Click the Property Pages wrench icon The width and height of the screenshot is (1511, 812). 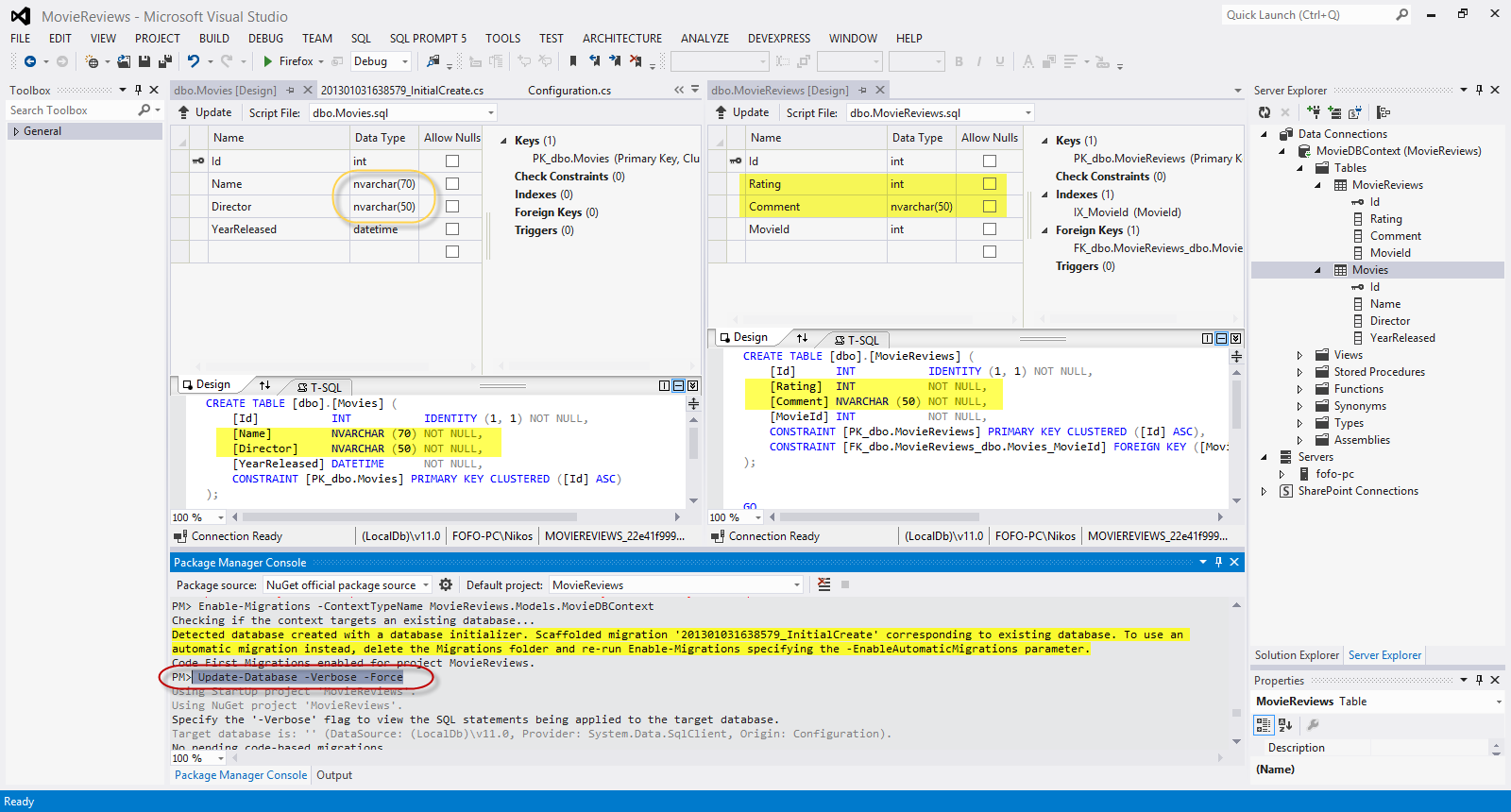click(x=1313, y=725)
